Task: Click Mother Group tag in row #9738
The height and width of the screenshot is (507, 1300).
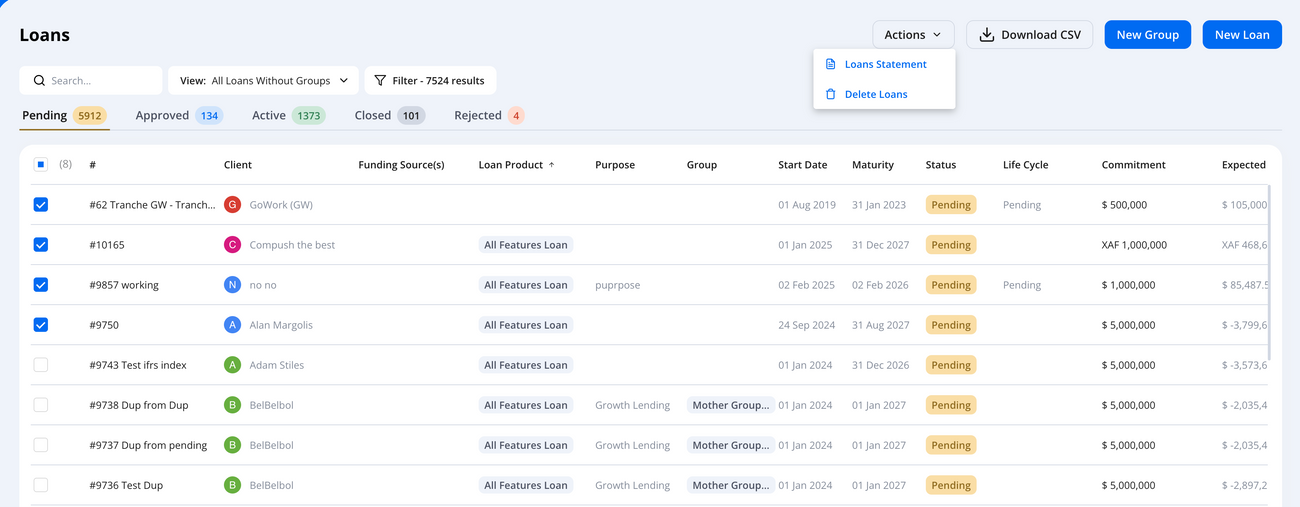Action: click(731, 404)
